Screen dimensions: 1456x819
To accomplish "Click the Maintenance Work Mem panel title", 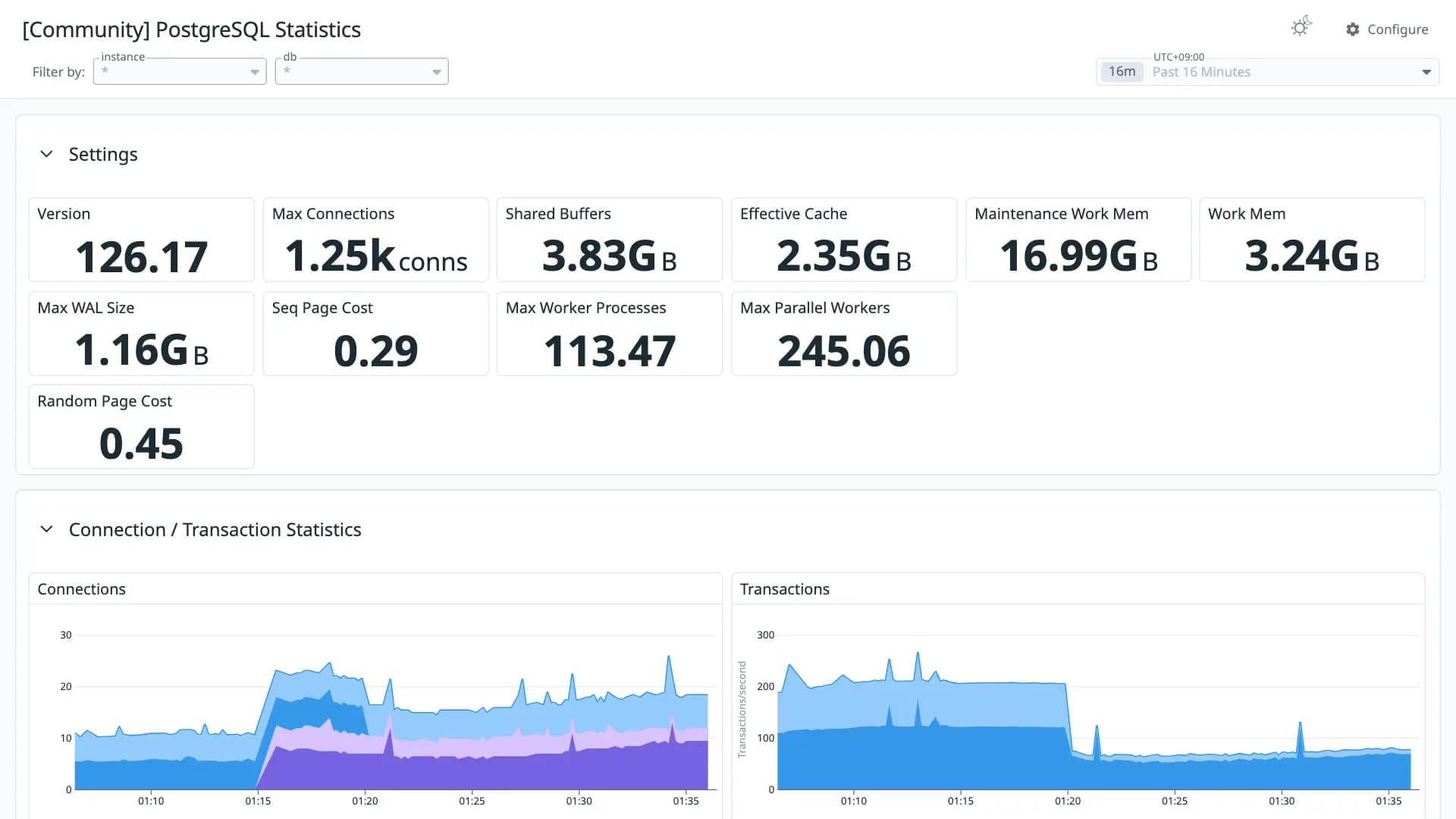I will click(x=1061, y=214).
